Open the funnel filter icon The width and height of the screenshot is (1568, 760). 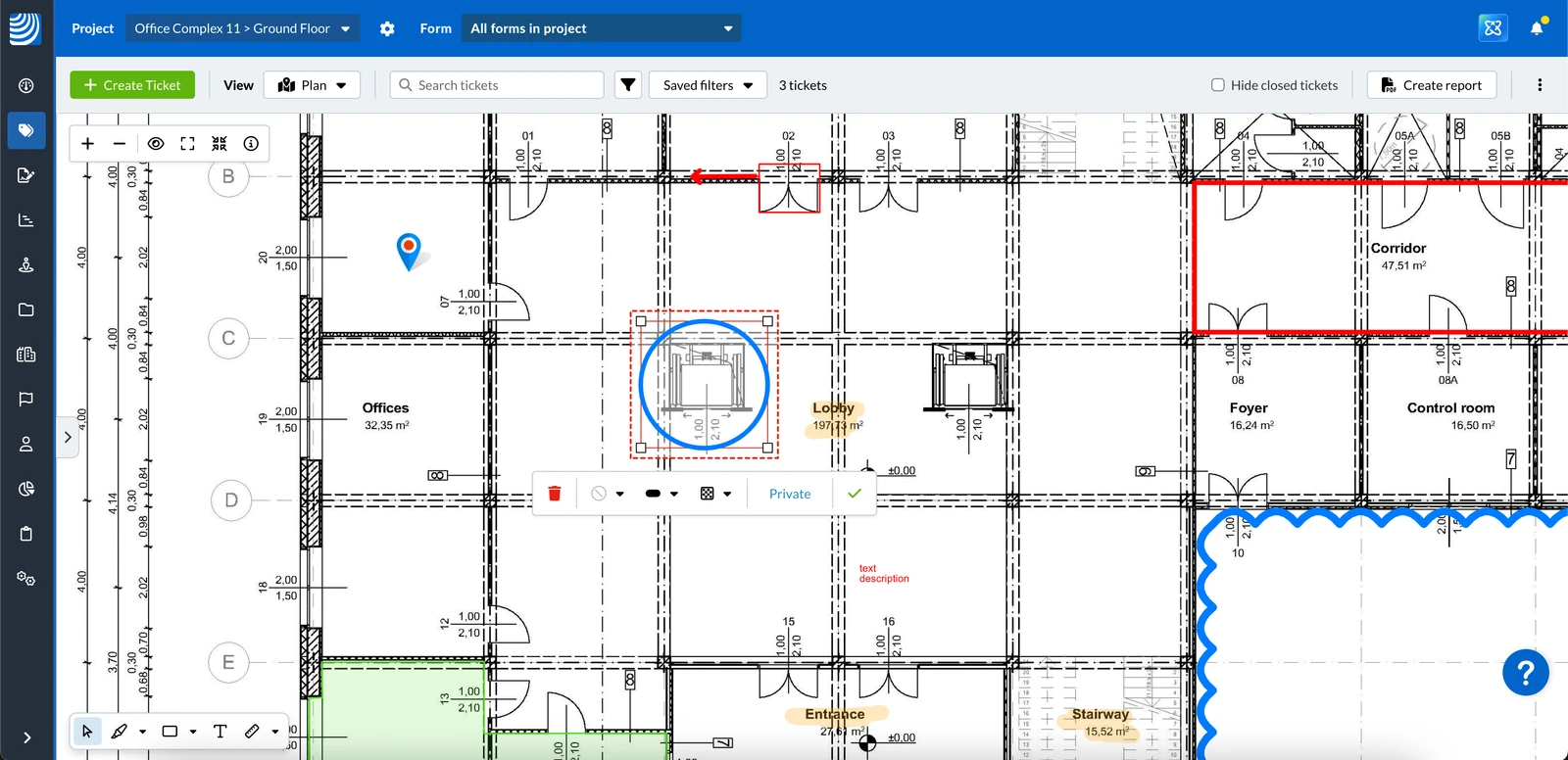click(x=628, y=85)
